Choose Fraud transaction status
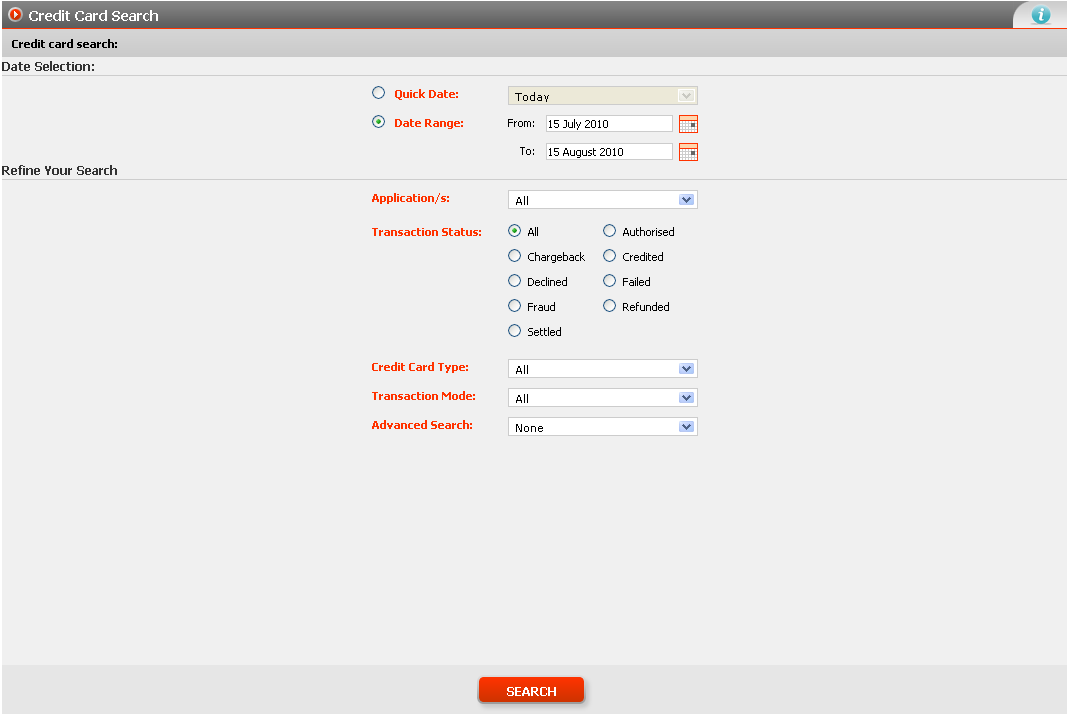 (515, 306)
